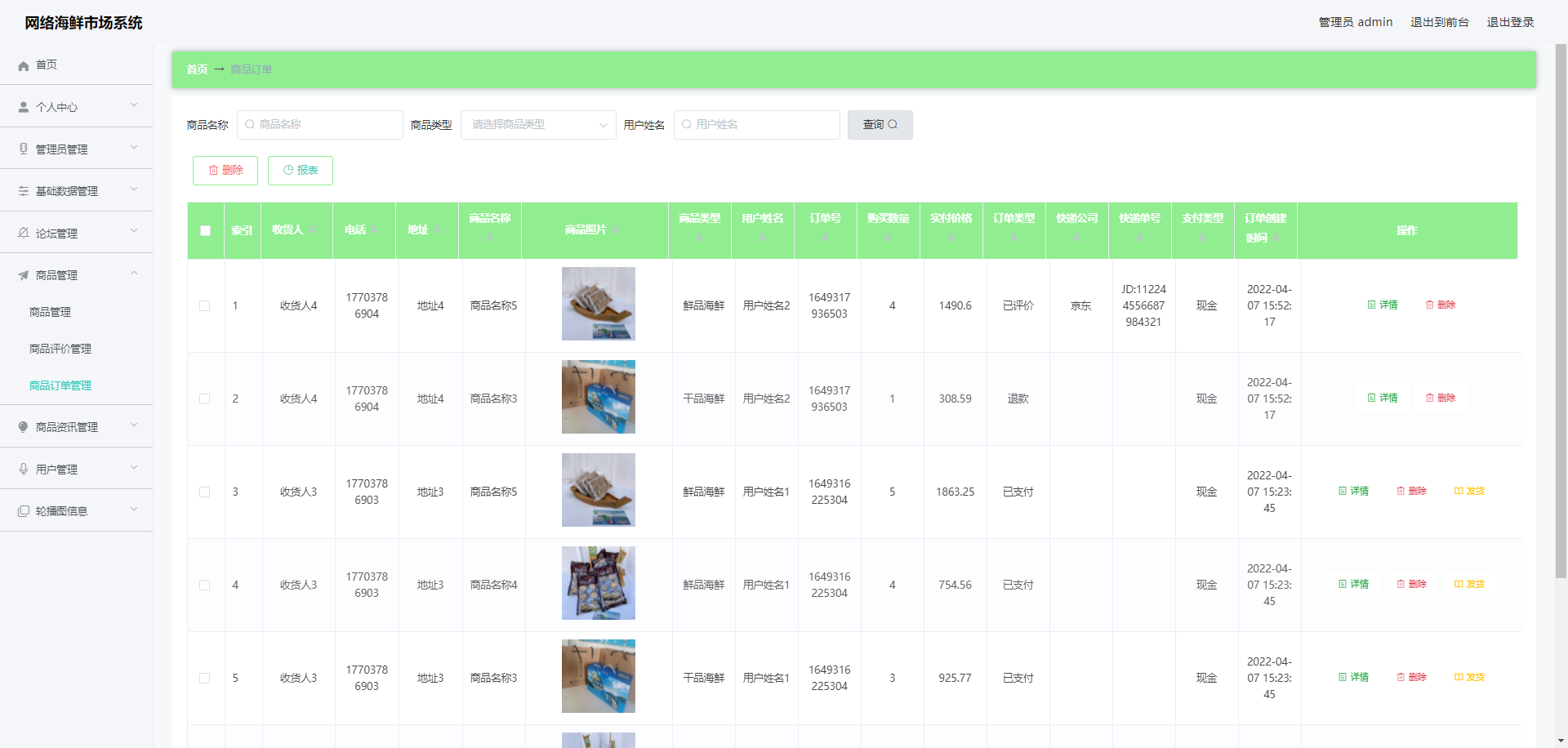Check the checkbox for row 1
Image resolution: width=1568 pixels, height=748 pixels.
[x=205, y=305]
